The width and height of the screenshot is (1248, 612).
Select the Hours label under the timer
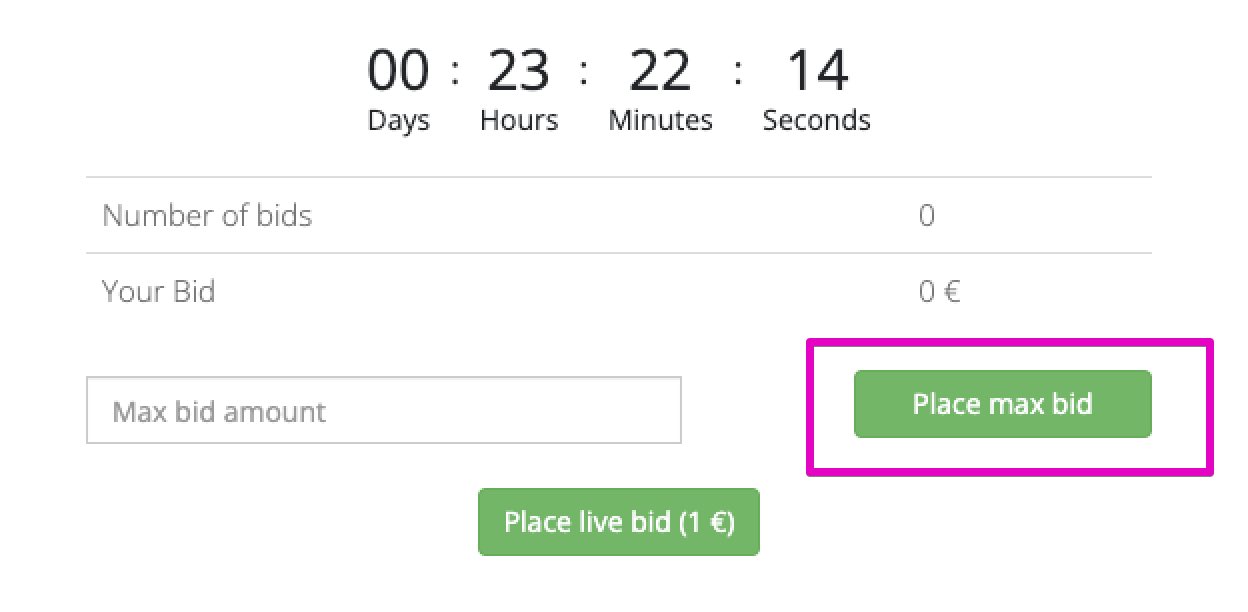(x=519, y=121)
